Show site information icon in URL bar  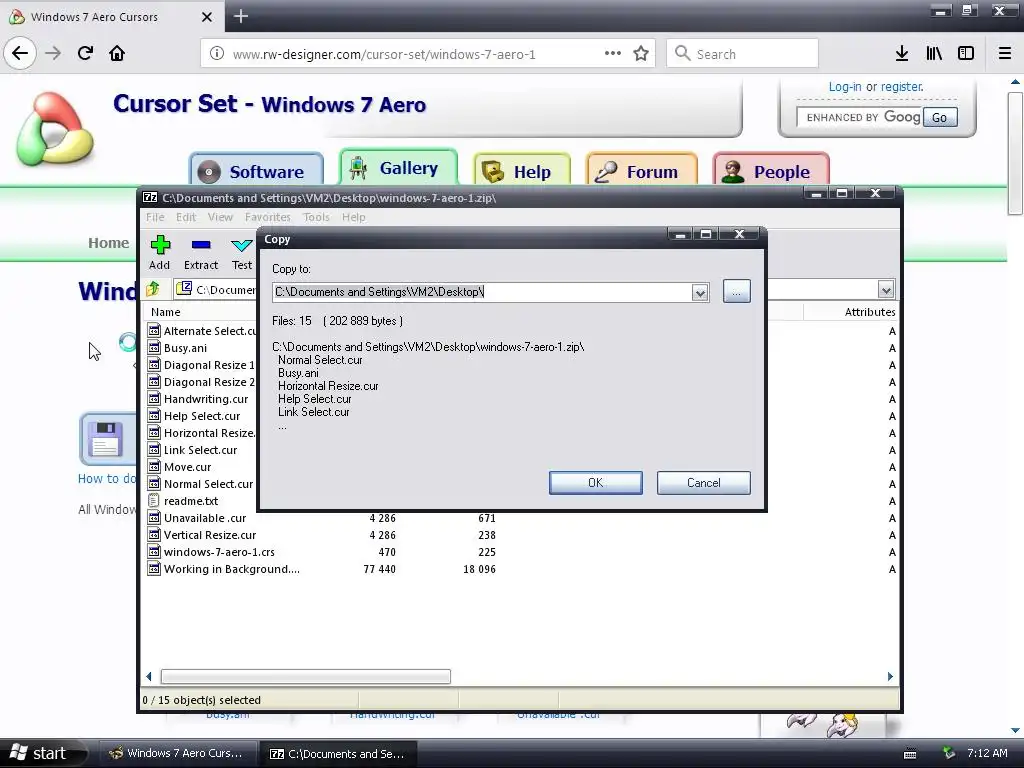217,54
